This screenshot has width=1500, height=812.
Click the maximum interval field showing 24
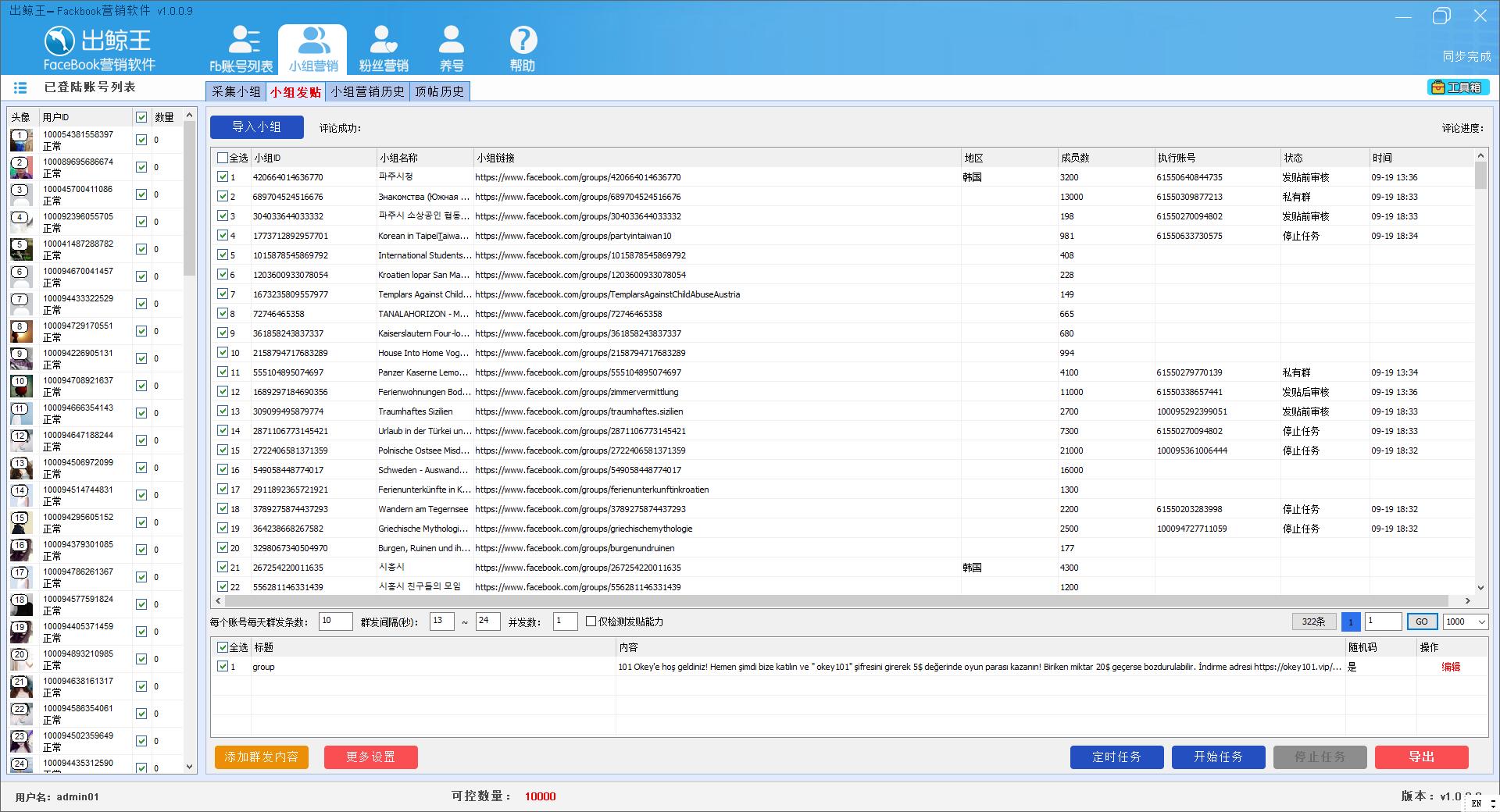[487, 621]
